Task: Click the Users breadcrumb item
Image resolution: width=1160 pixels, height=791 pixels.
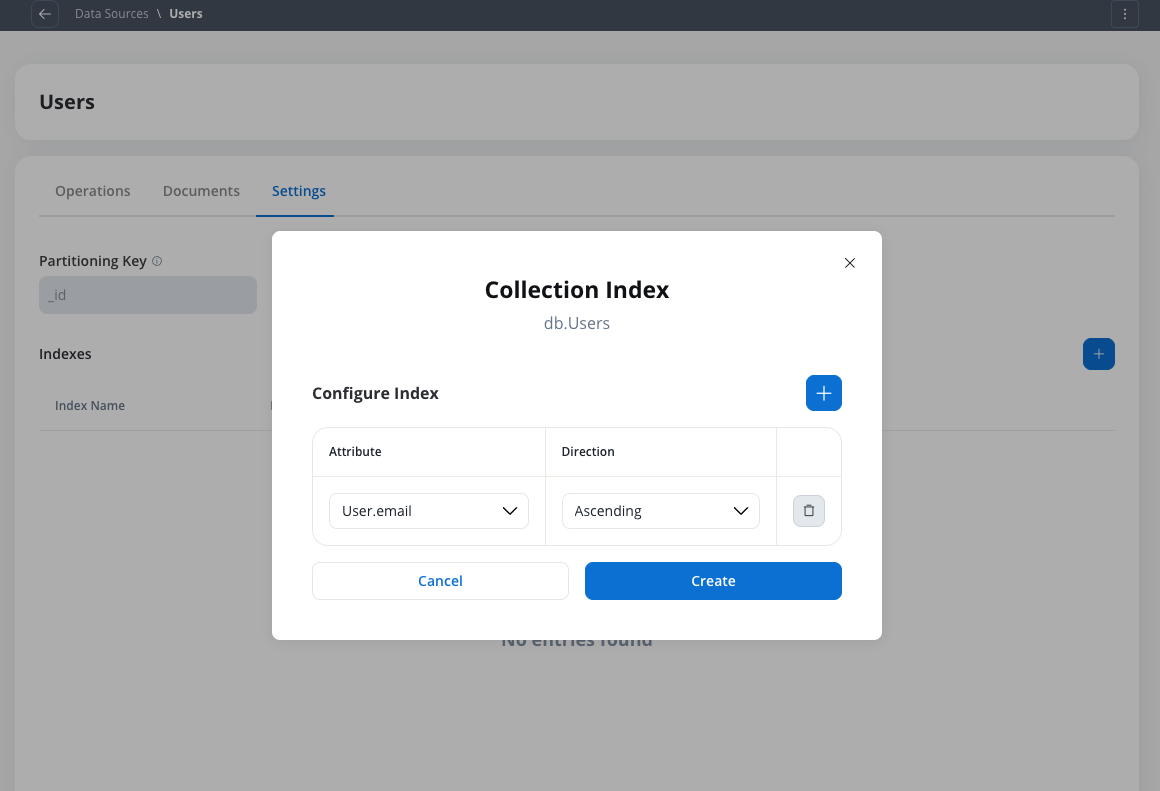Action: [x=186, y=15]
